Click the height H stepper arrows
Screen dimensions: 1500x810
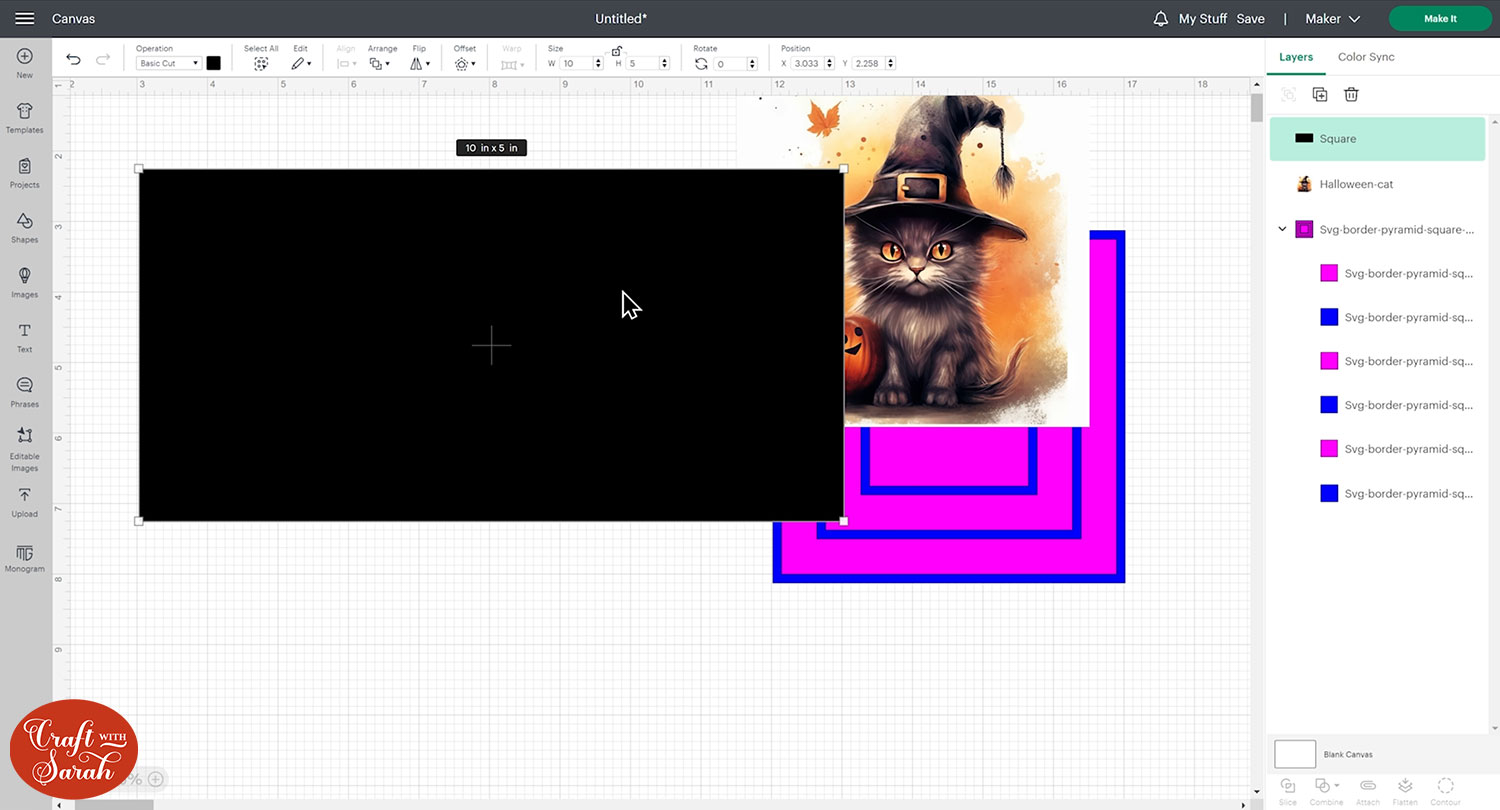[665, 64]
